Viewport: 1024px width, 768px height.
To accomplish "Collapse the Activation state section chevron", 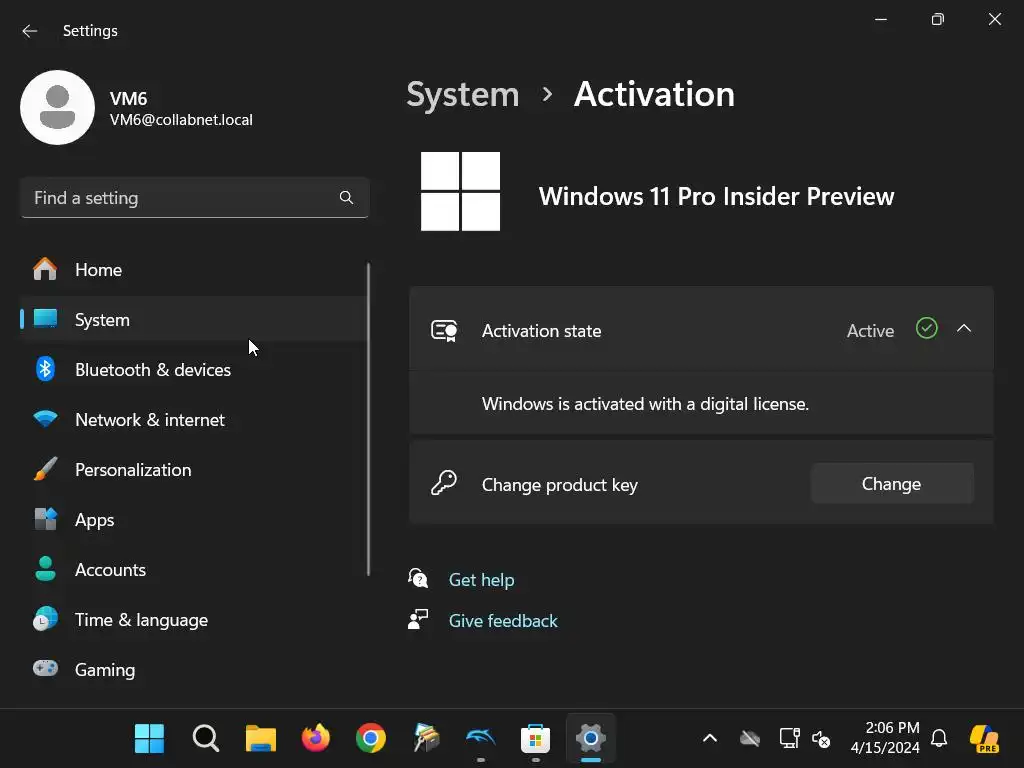I will tap(964, 328).
